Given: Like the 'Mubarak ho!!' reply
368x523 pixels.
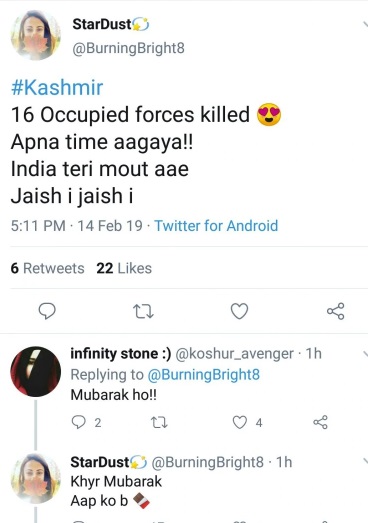Looking at the screenshot, I should (x=240, y=422).
